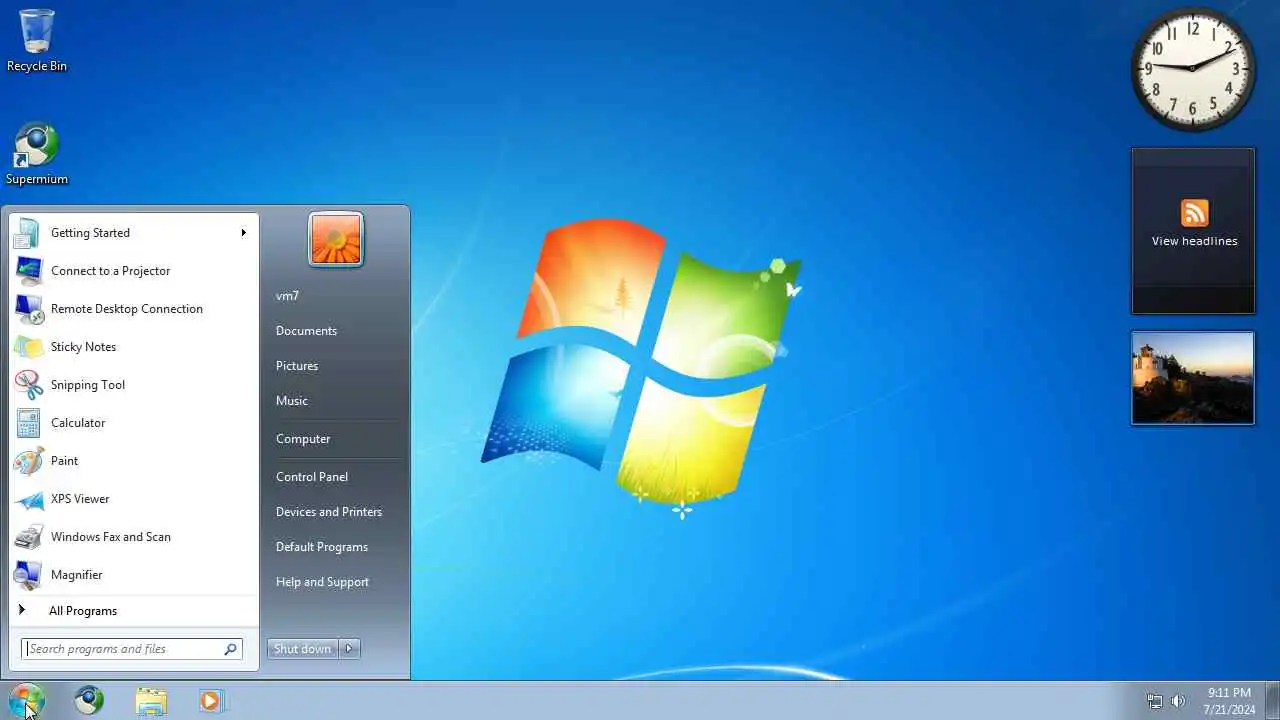Open Default Programs
The width and height of the screenshot is (1280, 720).
click(322, 547)
